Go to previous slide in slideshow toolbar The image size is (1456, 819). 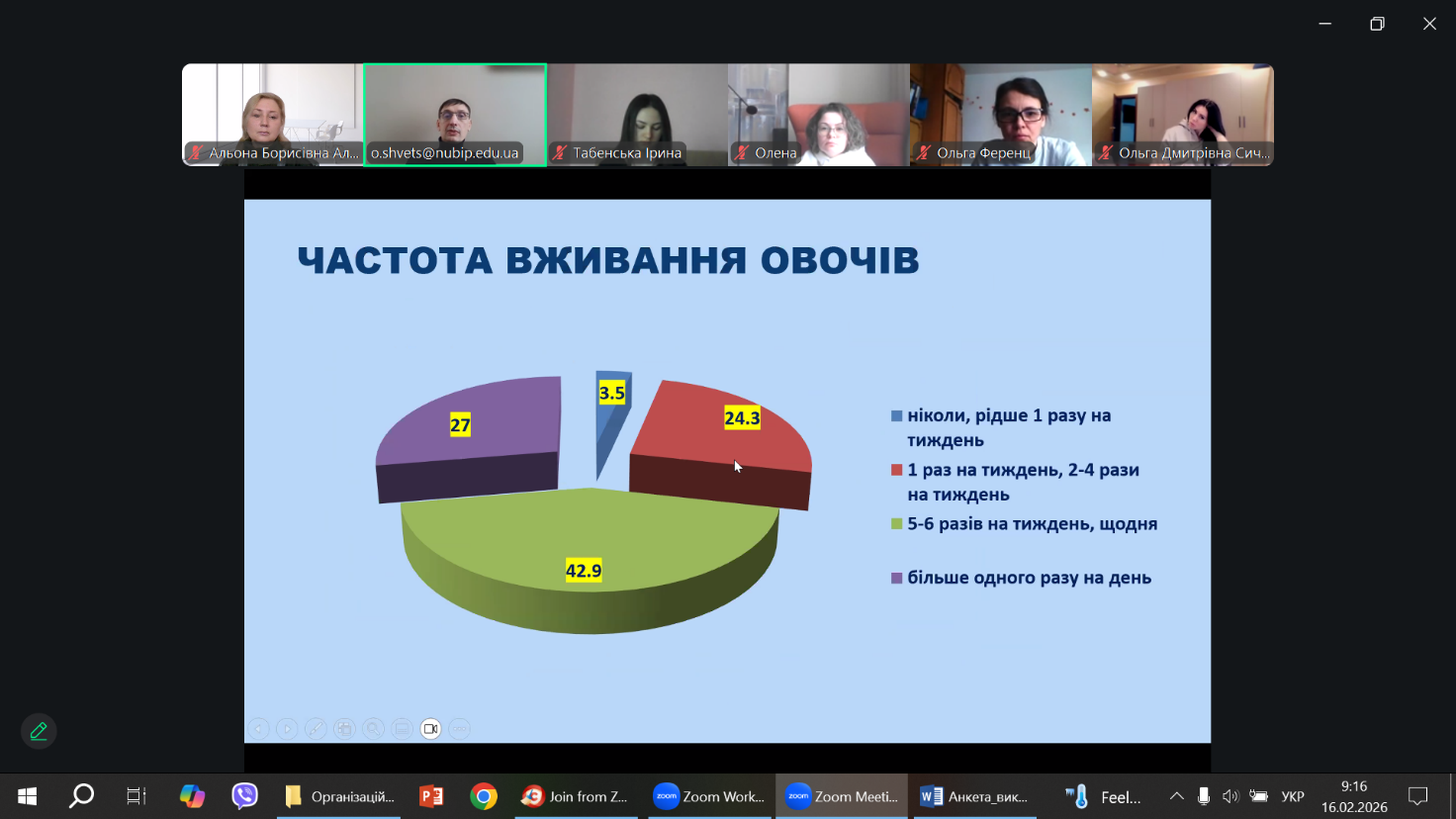(x=258, y=729)
